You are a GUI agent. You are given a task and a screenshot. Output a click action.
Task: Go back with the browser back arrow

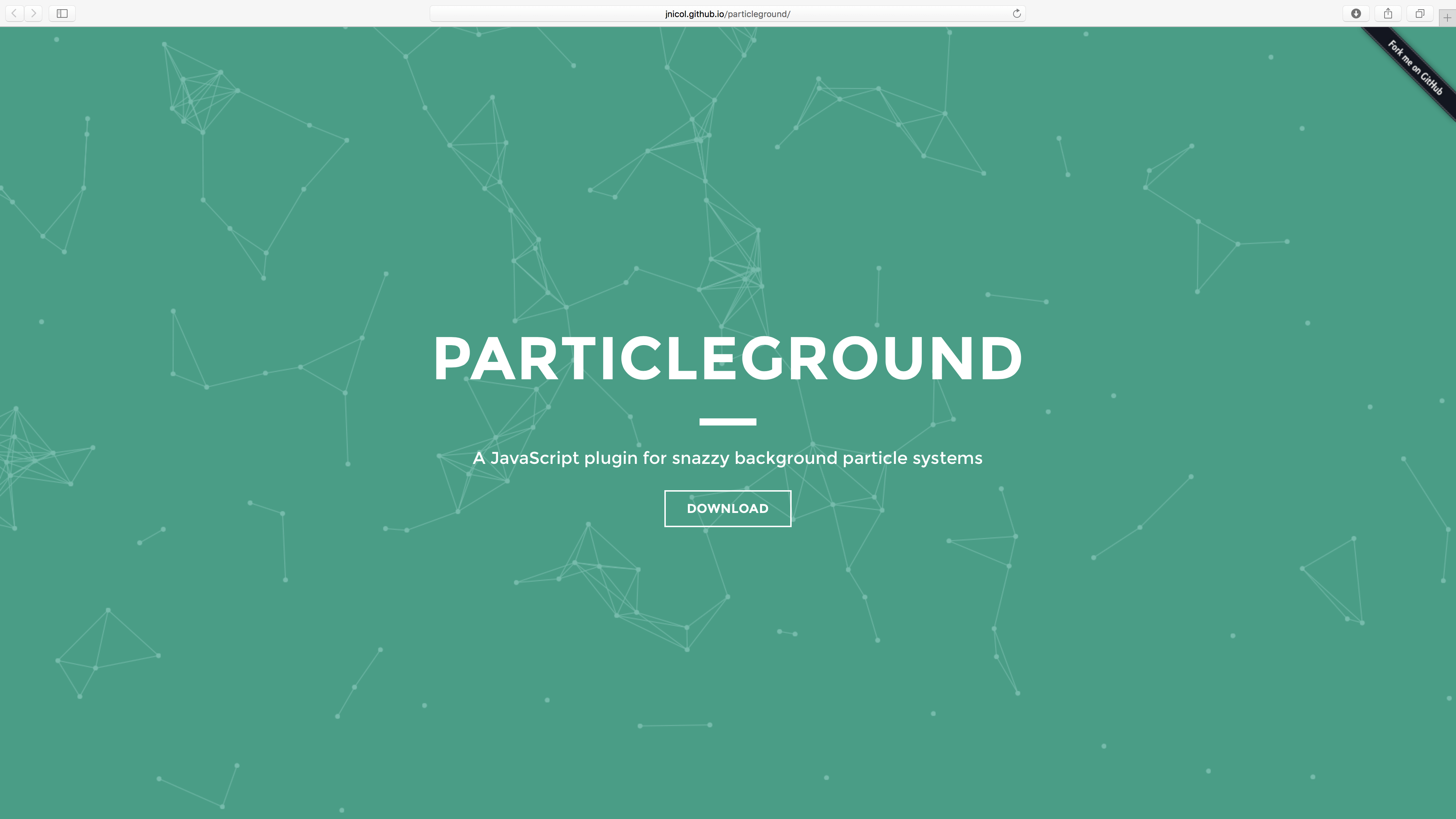click(x=15, y=13)
